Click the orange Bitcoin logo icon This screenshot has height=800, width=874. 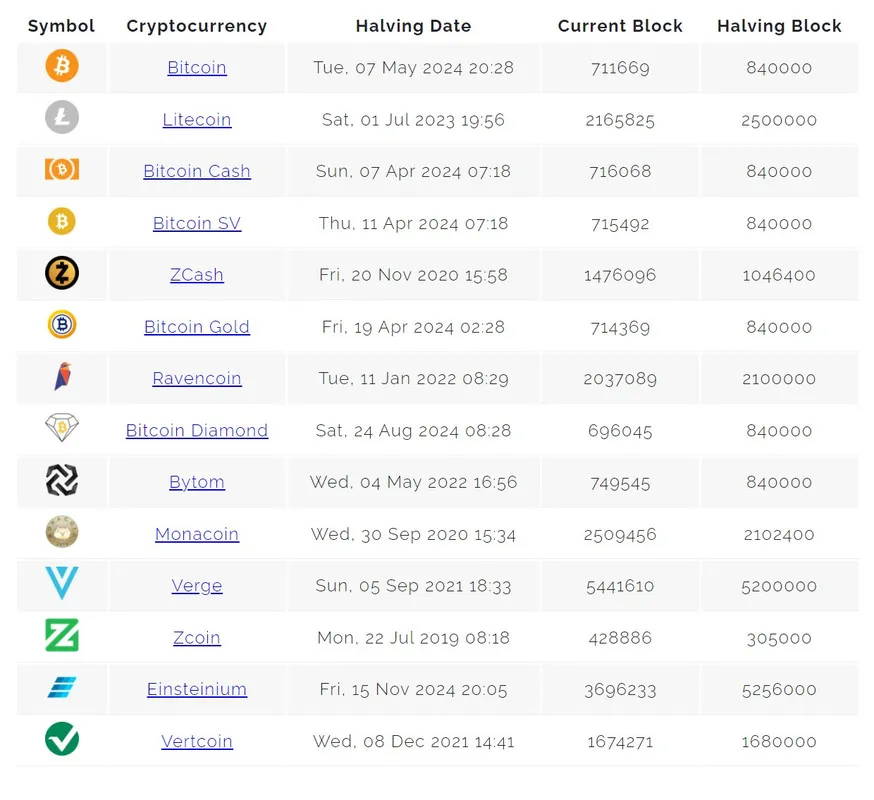coord(62,66)
